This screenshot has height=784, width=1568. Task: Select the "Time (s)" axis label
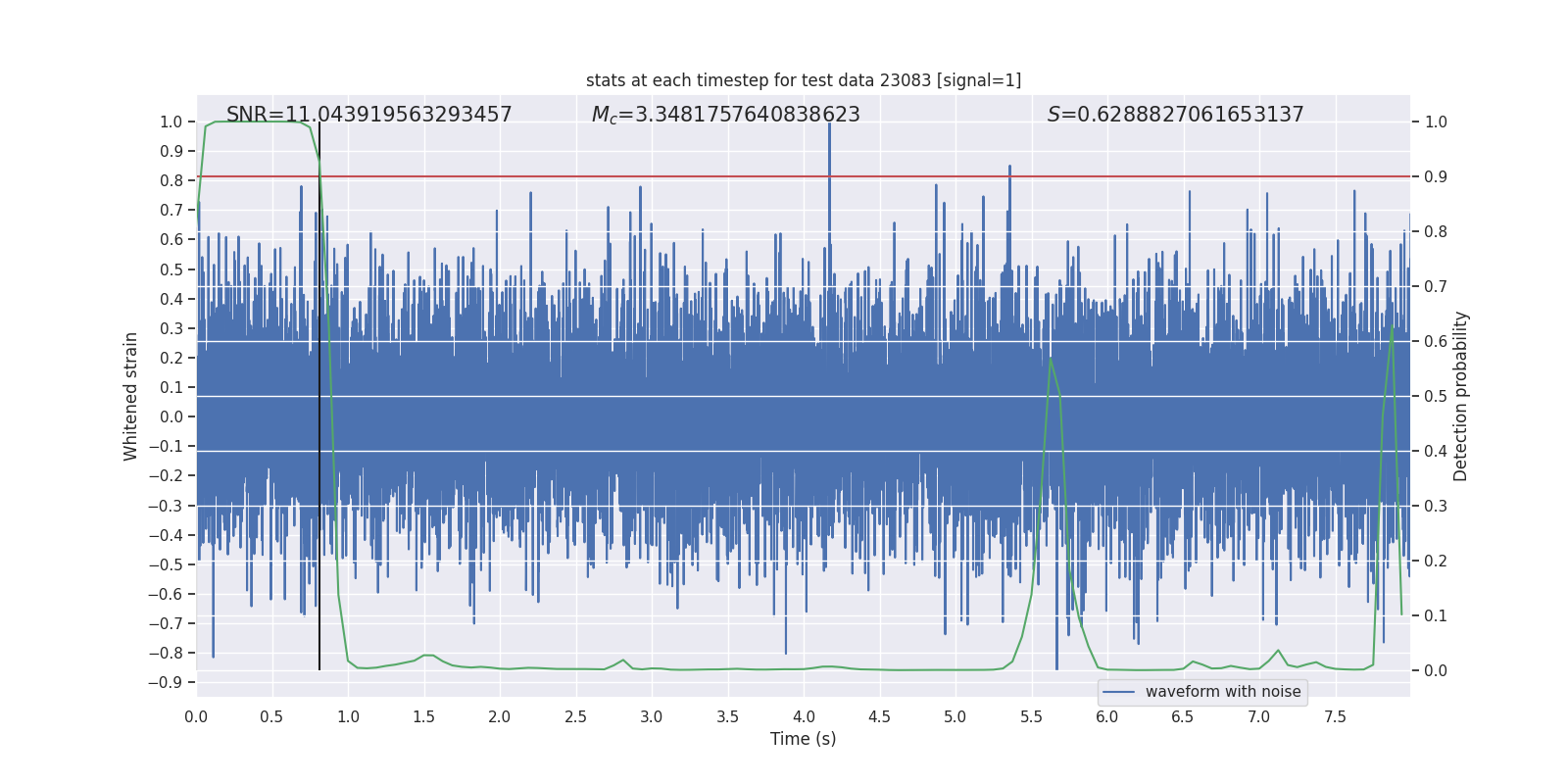(804, 739)
